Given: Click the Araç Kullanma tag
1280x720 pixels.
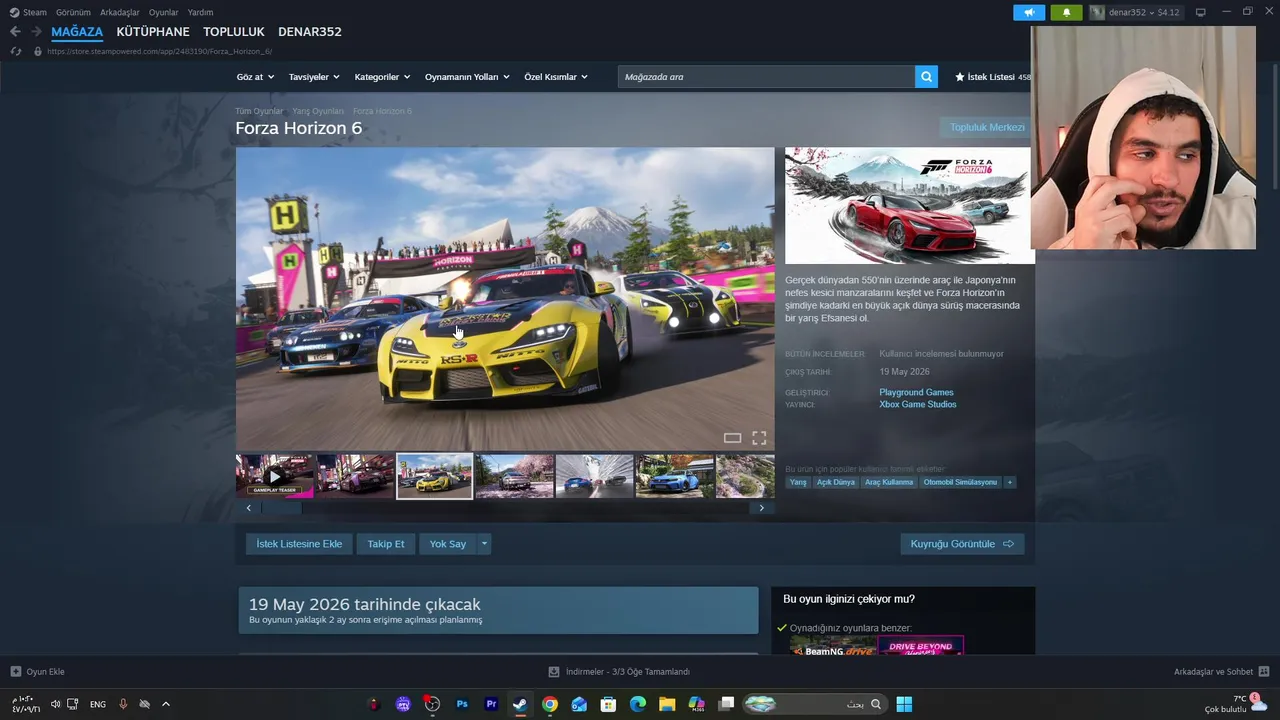Looking at the screenshot, I should coord(889,482).
